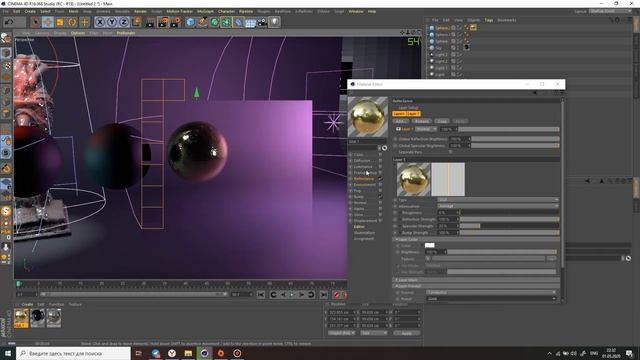640x360 pixels.
Task: Open the Object (Rel) coordinates dropdown
Action: pyautogui.click(x=342, y=333)
